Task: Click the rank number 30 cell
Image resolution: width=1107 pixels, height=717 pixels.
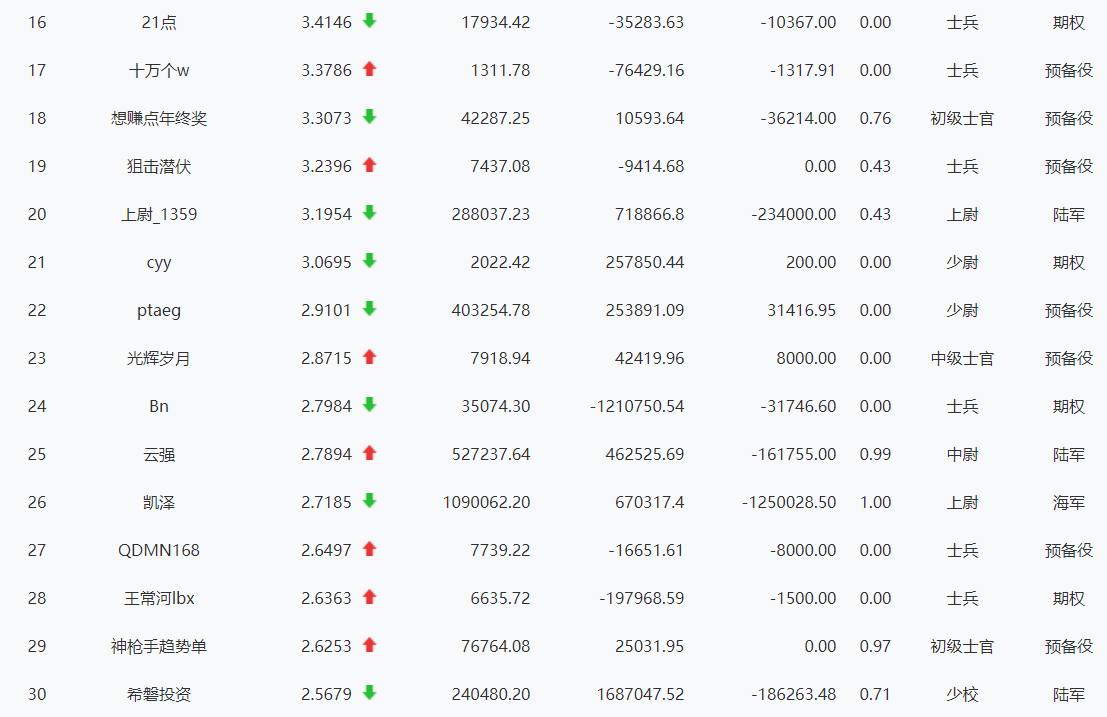Action: click(x=37, y=694)
